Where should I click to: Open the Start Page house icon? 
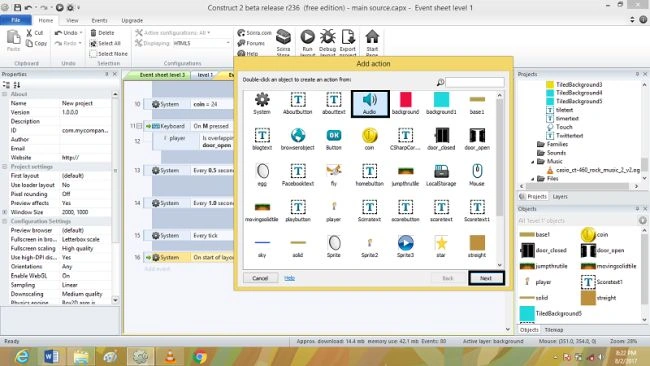pyautogui.click(x=372, y=43)
